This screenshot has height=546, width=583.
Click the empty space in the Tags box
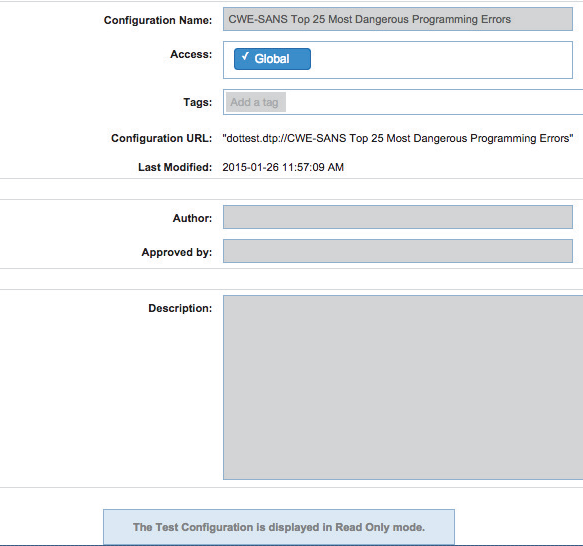tap(433, 102)
